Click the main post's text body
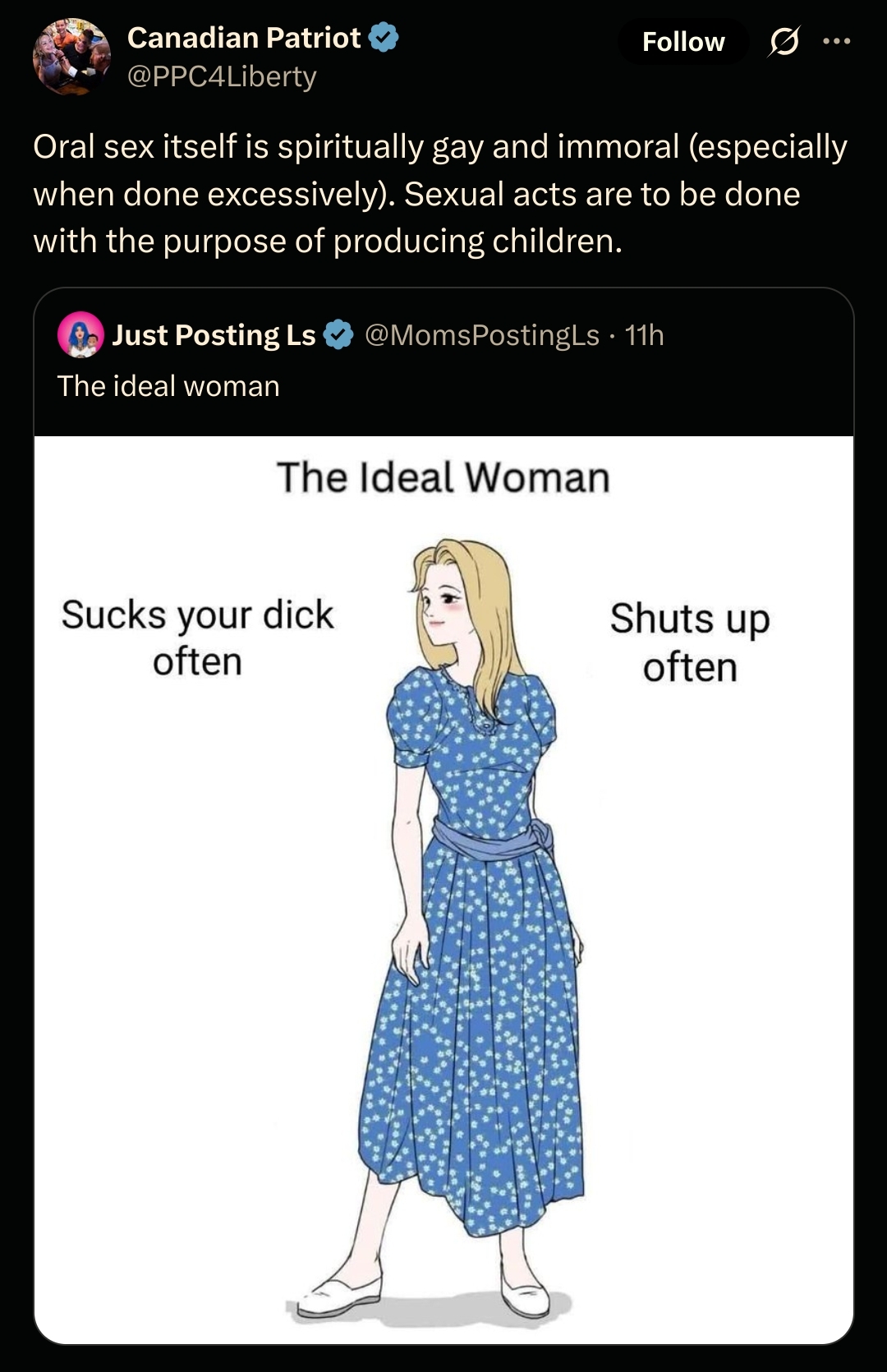The image size is (887, 1372). [440, 194]
